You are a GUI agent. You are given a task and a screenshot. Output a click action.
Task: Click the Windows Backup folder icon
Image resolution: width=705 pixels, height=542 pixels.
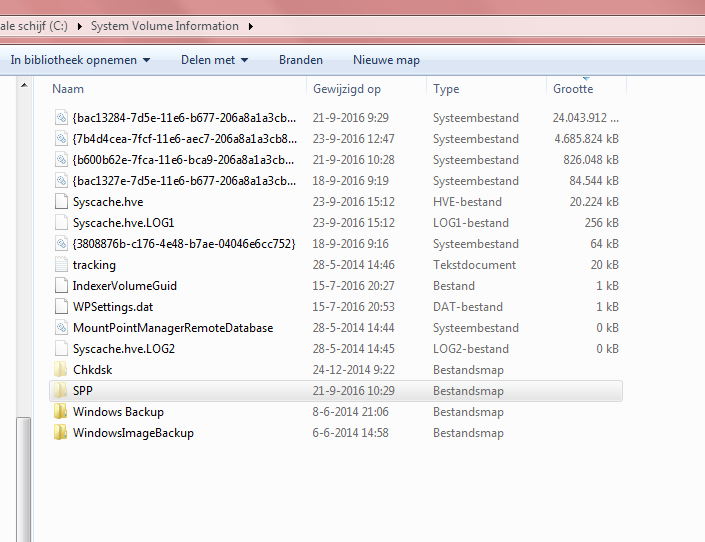click(60, 412)
